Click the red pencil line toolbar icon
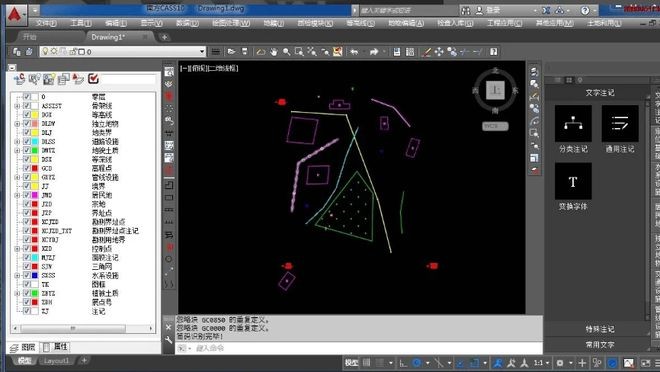 click(x=426, y=52)
